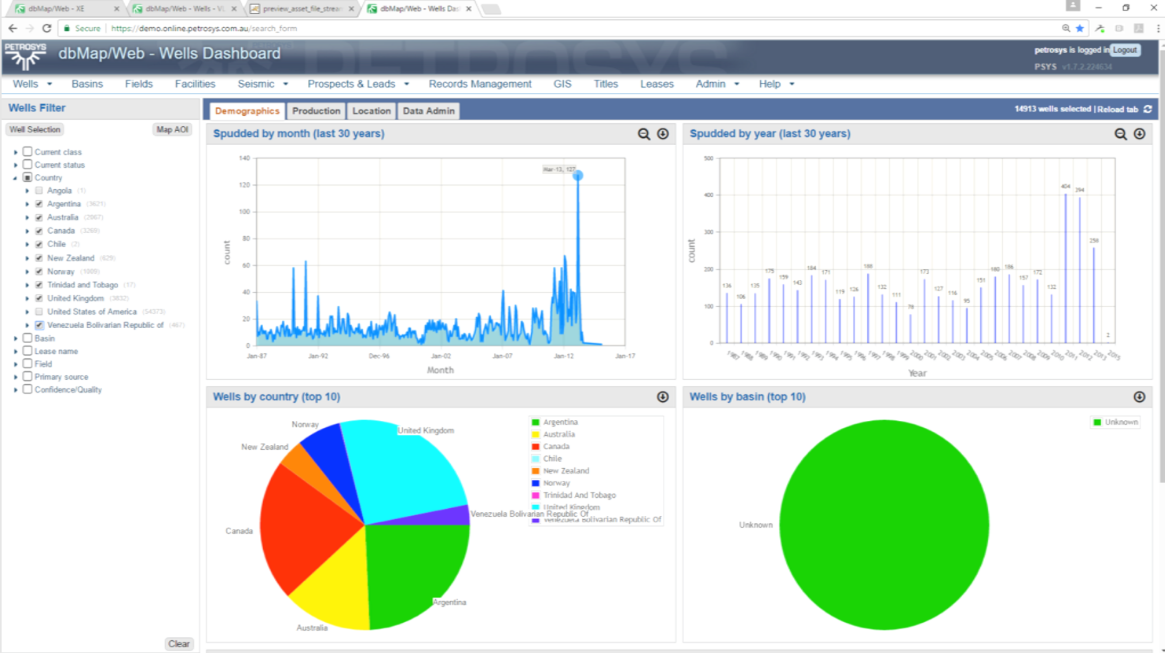
Task: Download the Spudded by year chart
Action: point(1140,134)
